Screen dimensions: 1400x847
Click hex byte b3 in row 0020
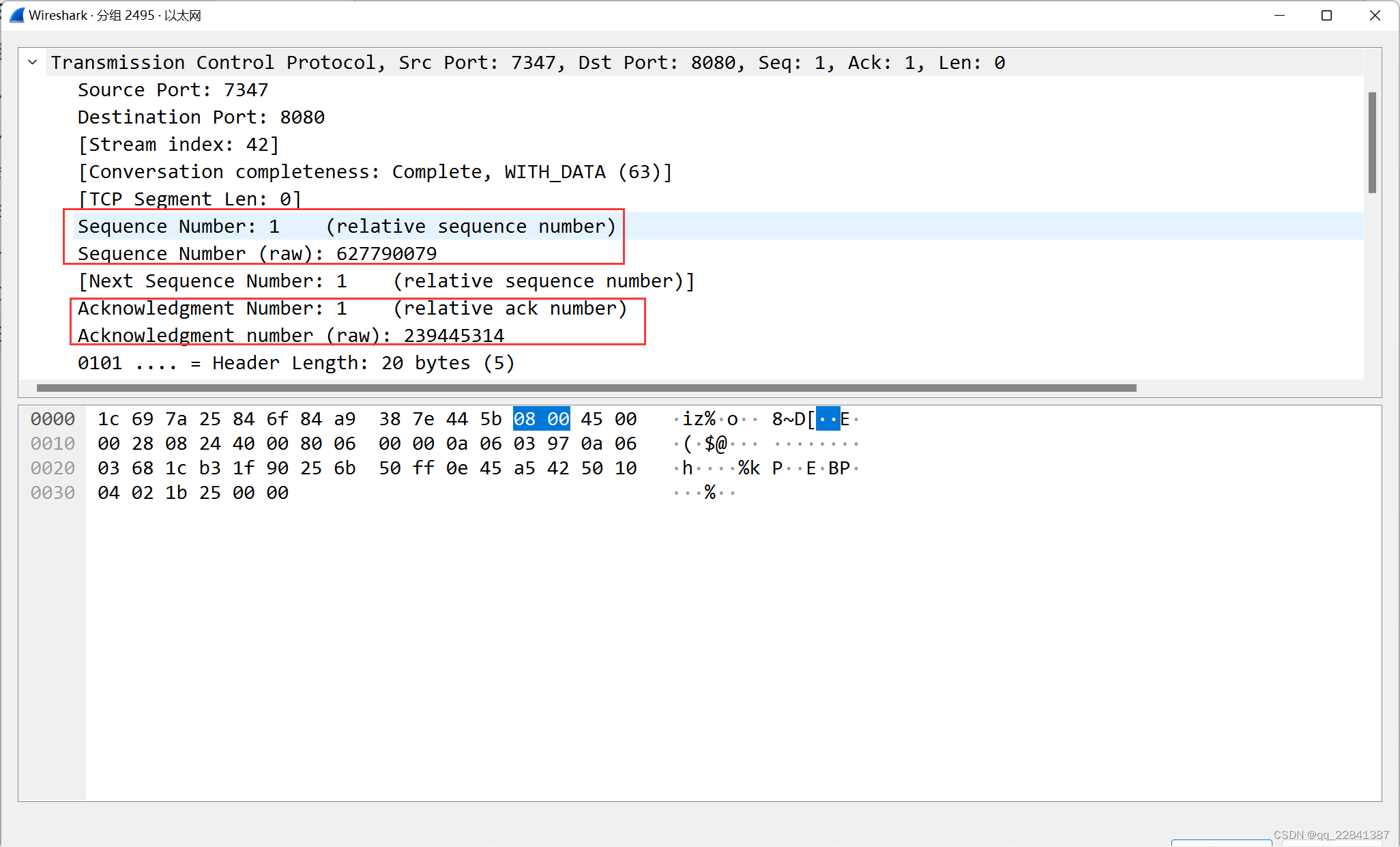pos(209,468)
